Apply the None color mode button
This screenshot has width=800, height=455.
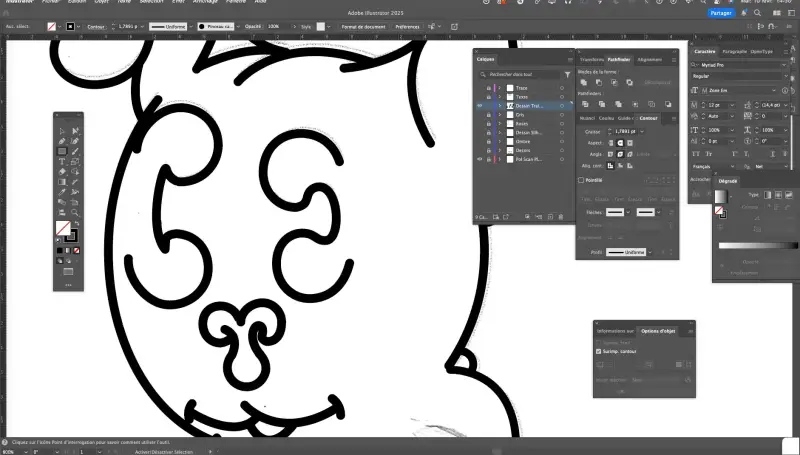point(77,250)
